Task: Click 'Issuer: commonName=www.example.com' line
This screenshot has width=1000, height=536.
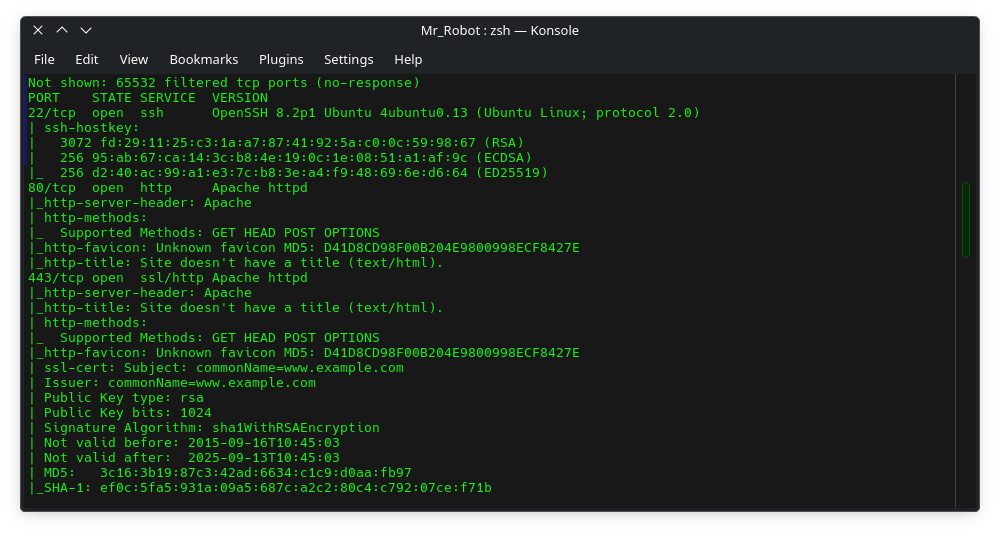Action: 172,383
